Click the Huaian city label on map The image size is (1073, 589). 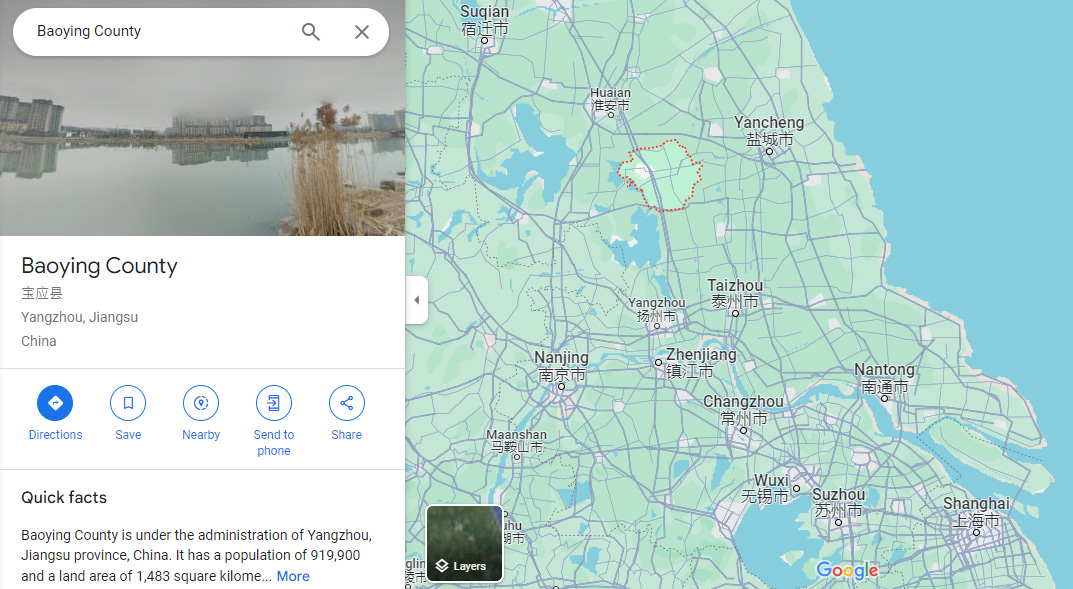point(610,99)
